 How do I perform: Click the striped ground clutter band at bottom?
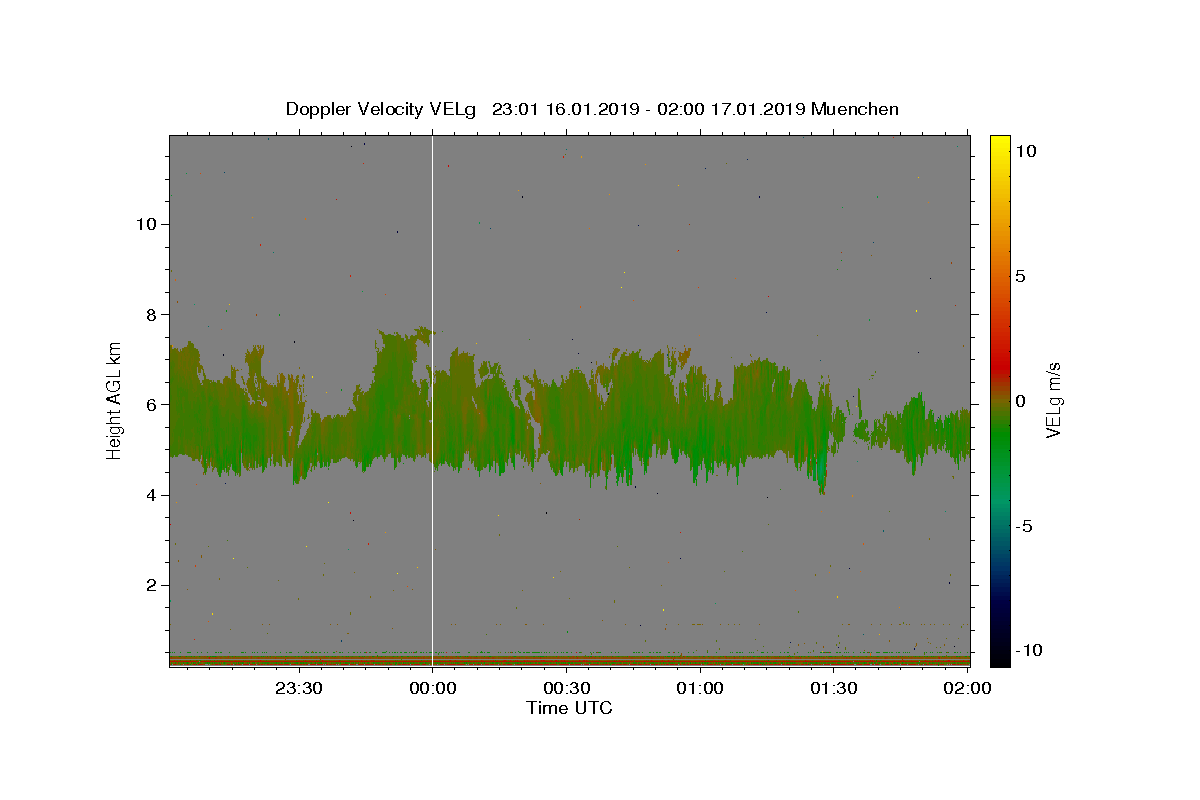569,659
